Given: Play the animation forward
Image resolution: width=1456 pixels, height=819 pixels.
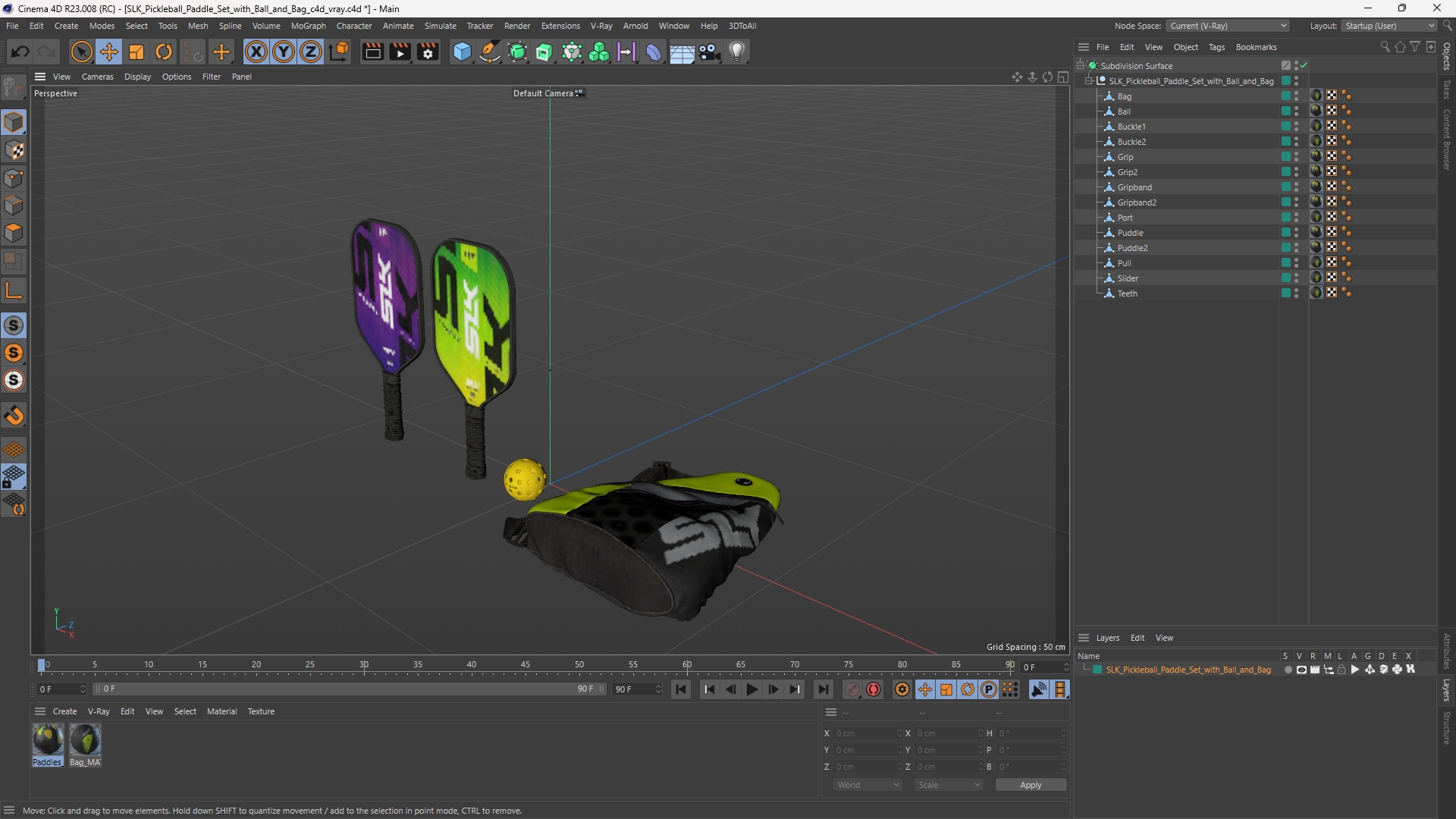Looking at the screenshot, I should 752,689.
